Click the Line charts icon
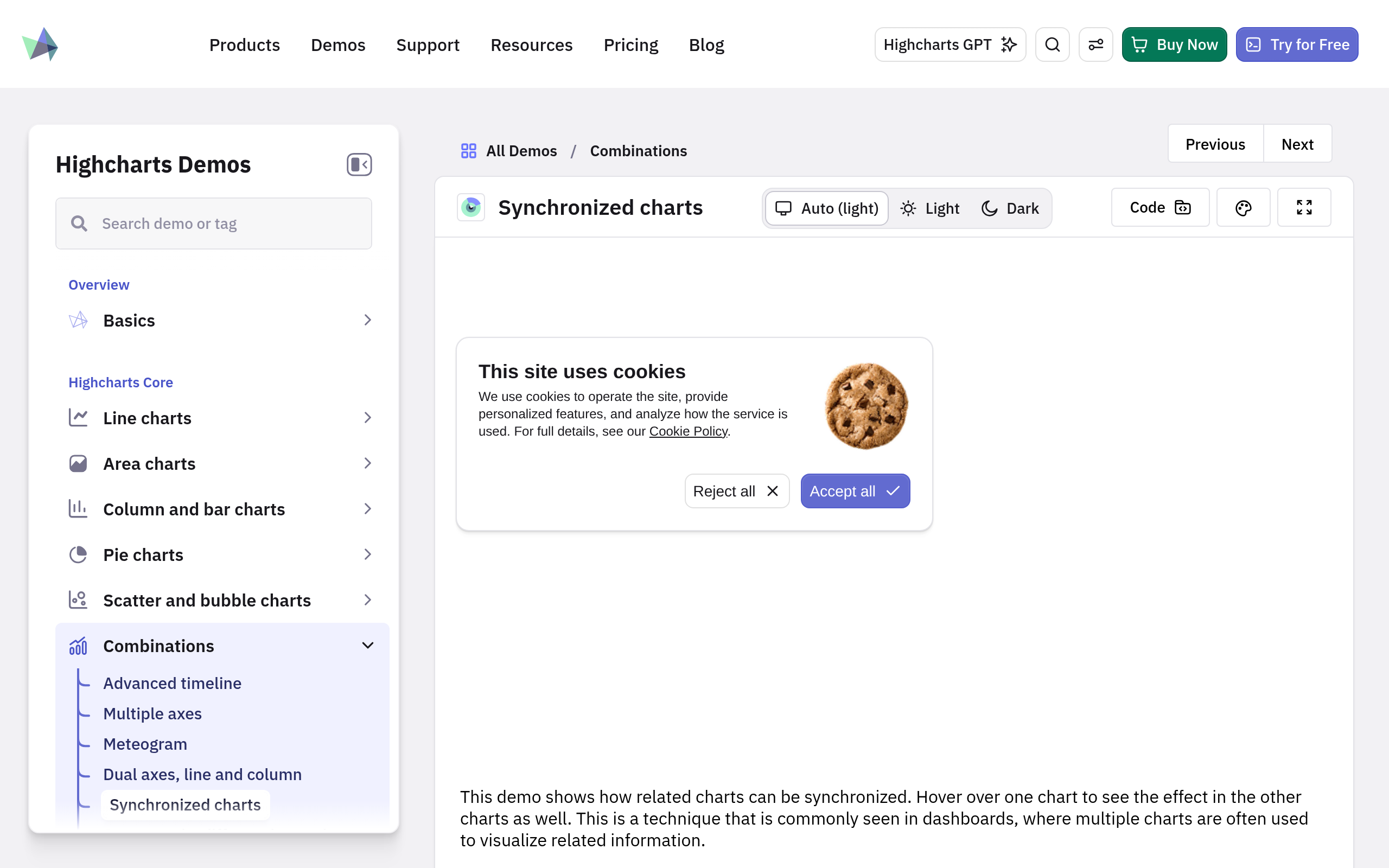This screenshot has width=1389, height=868. point(78,418)
